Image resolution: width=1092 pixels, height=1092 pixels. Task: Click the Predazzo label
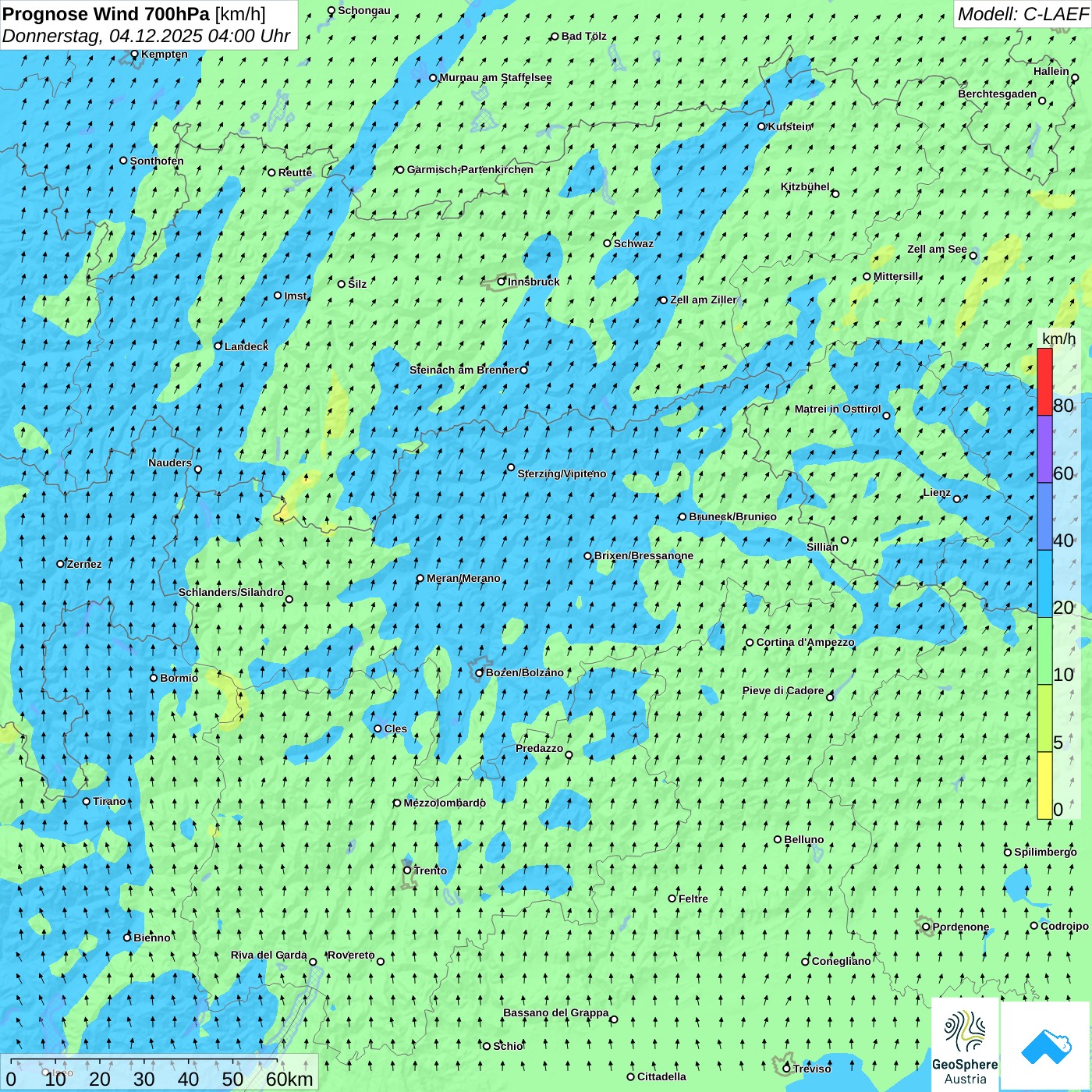[539, 748]
